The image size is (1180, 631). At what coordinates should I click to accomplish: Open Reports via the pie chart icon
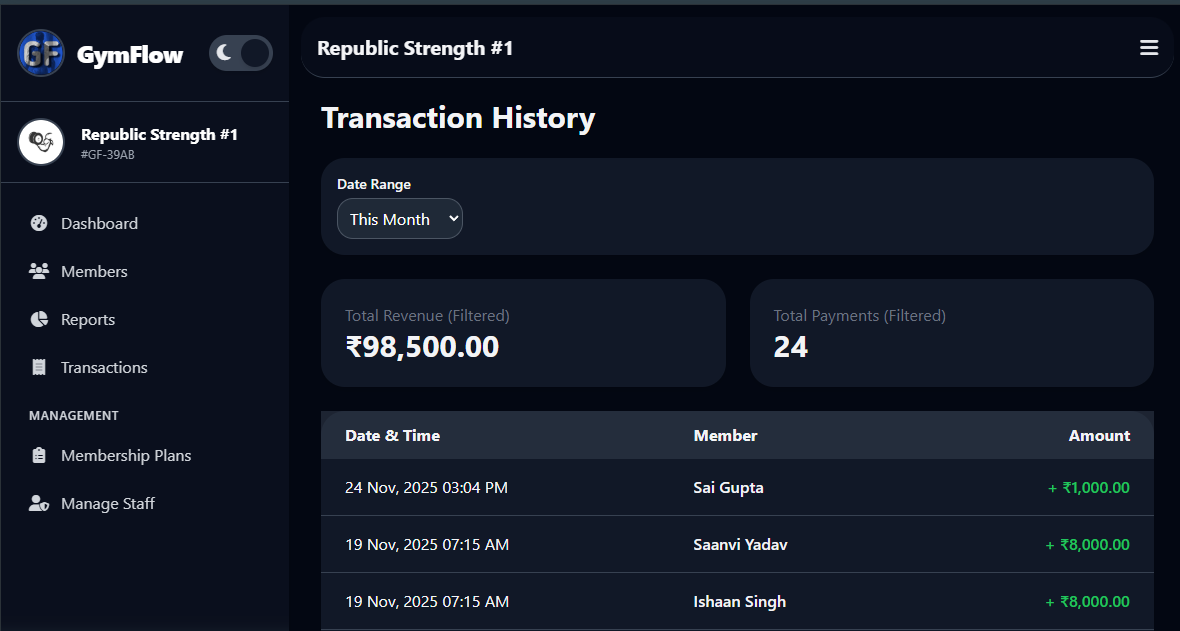(38, 319)
